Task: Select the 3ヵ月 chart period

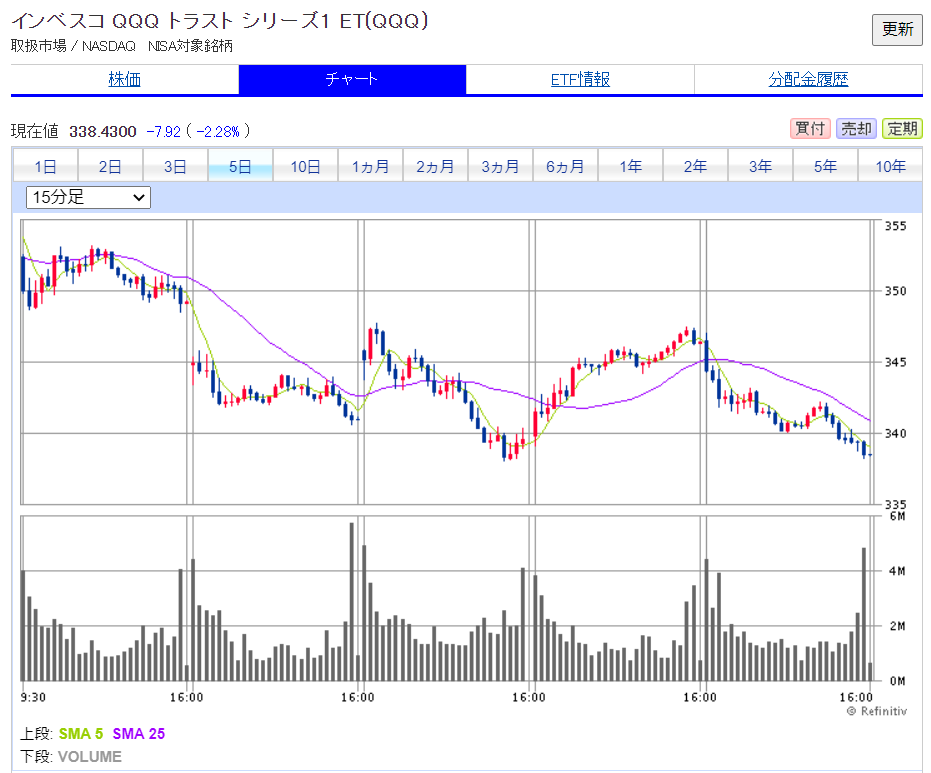Action: coord(501,166)
